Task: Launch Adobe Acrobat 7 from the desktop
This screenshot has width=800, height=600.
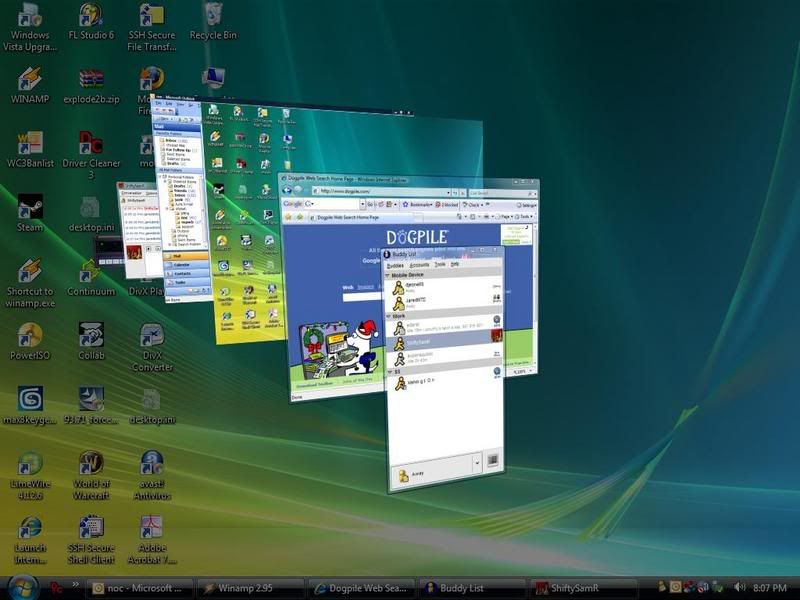Action: coord(152,541)
